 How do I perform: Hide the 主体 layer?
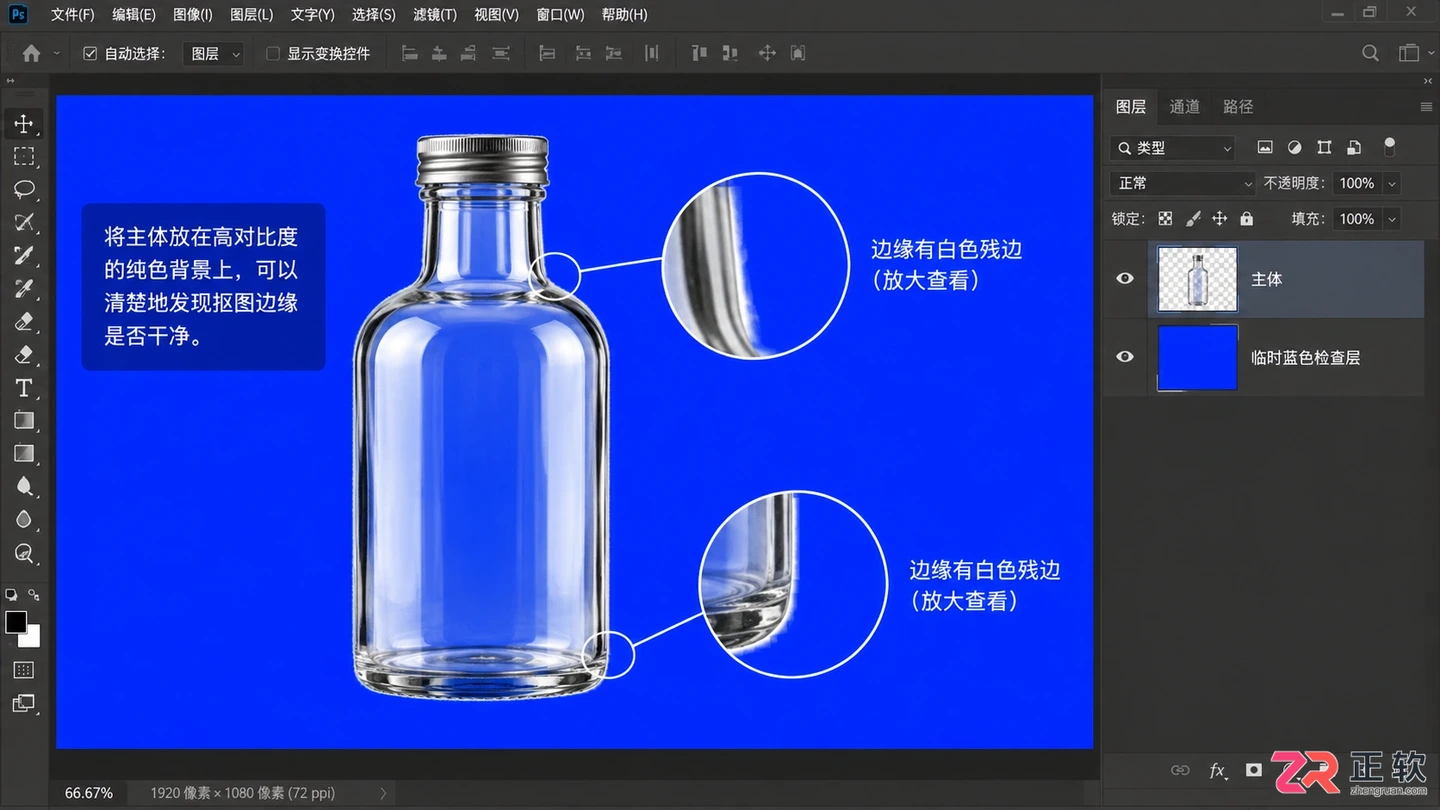click(1125, 279)
